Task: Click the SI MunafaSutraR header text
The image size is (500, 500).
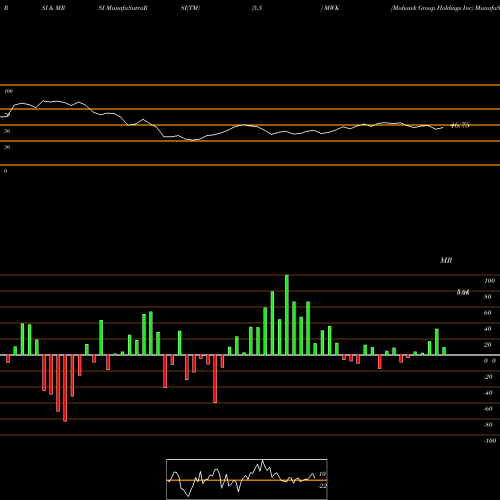Action: (123, 8)
